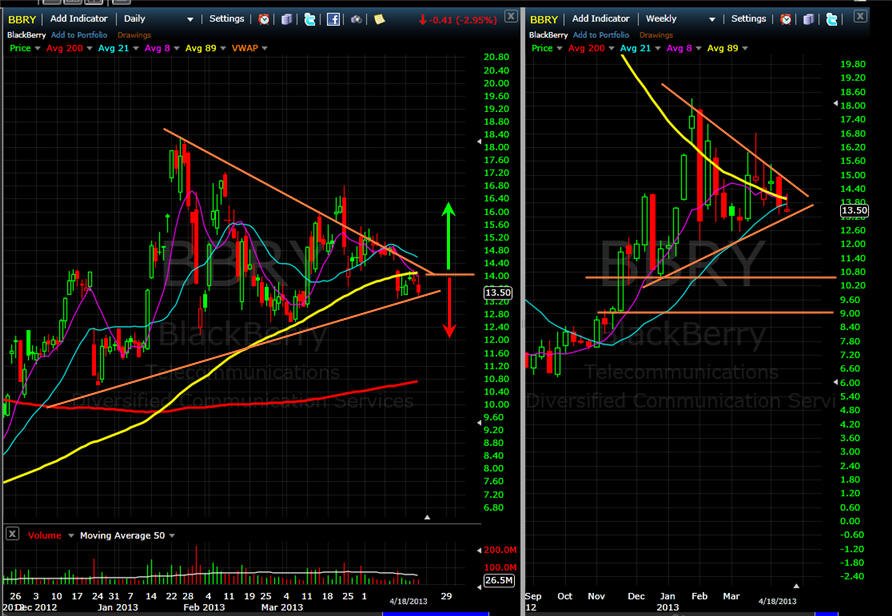Screen dimensions: 892x616
Task: Click the Twitter icon on the Weekly chart
Action: click(831, 19)
